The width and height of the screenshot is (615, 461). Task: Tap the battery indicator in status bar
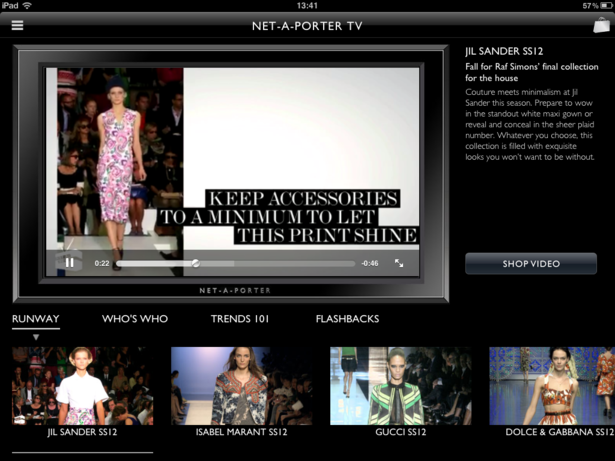click(x=606, y=5)
